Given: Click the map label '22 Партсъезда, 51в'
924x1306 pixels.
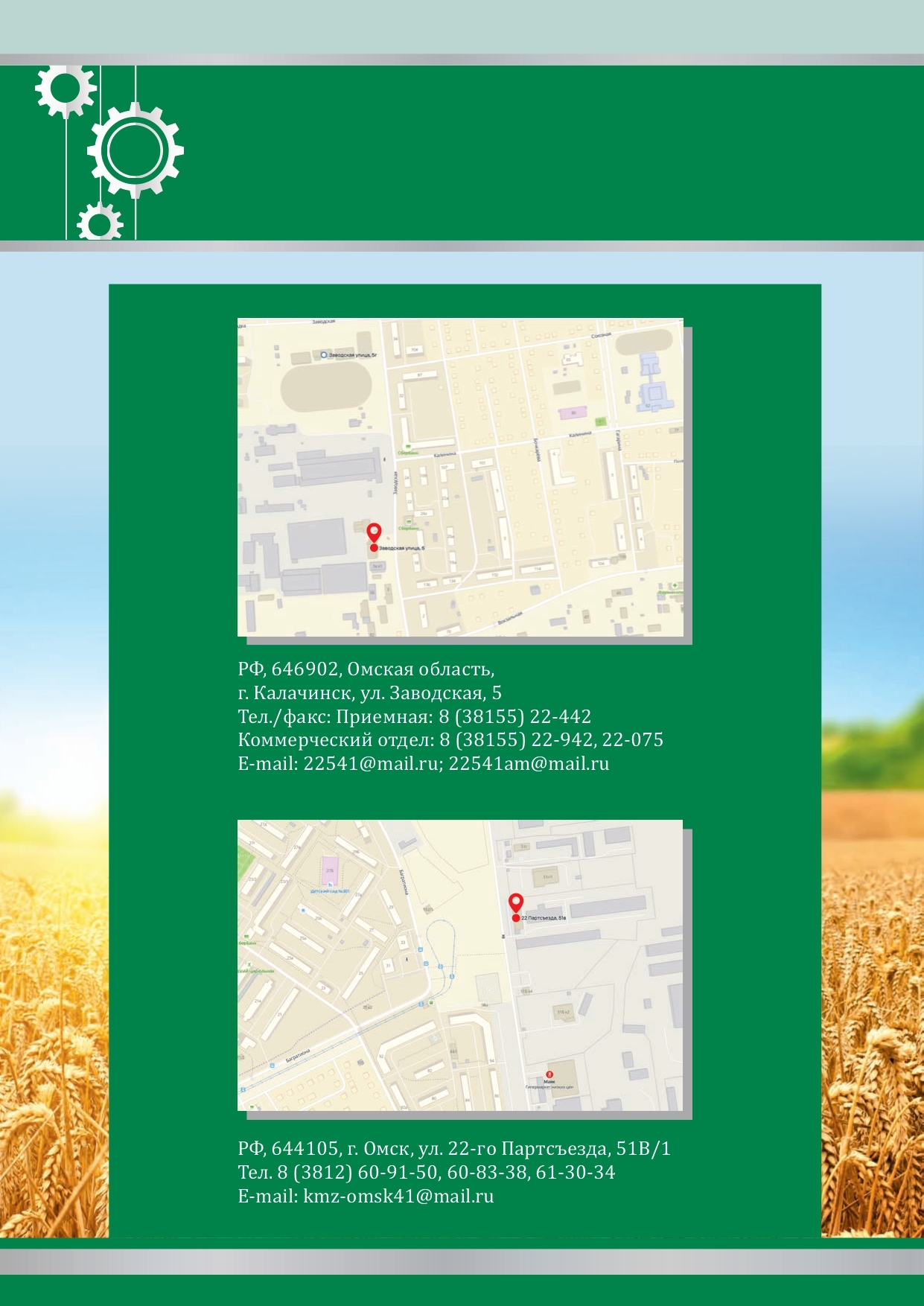Looking at the screenshot, I should (544, 918).
